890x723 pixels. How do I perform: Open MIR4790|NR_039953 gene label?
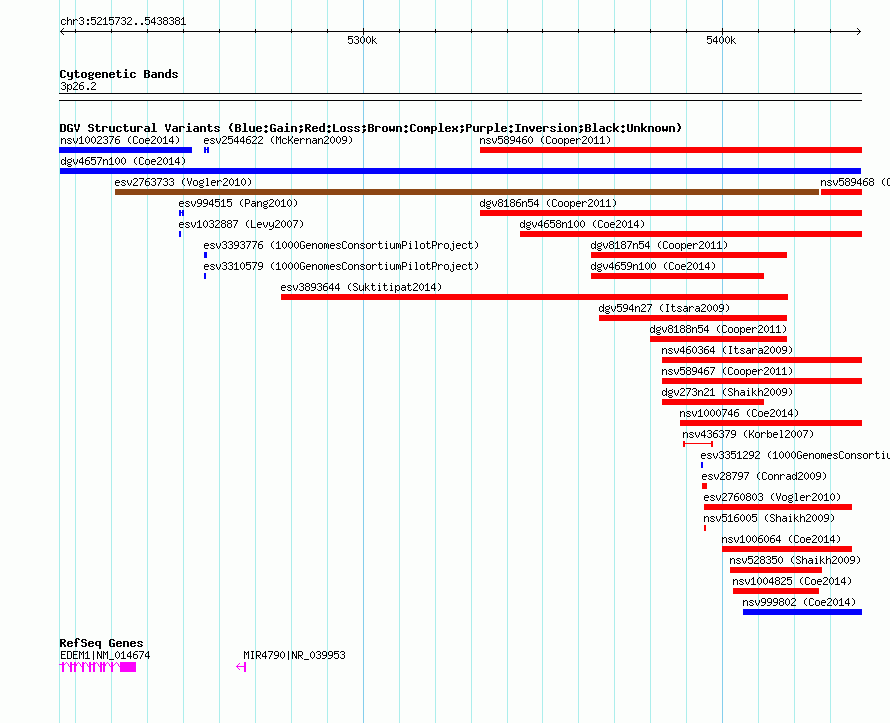[294, 655]
